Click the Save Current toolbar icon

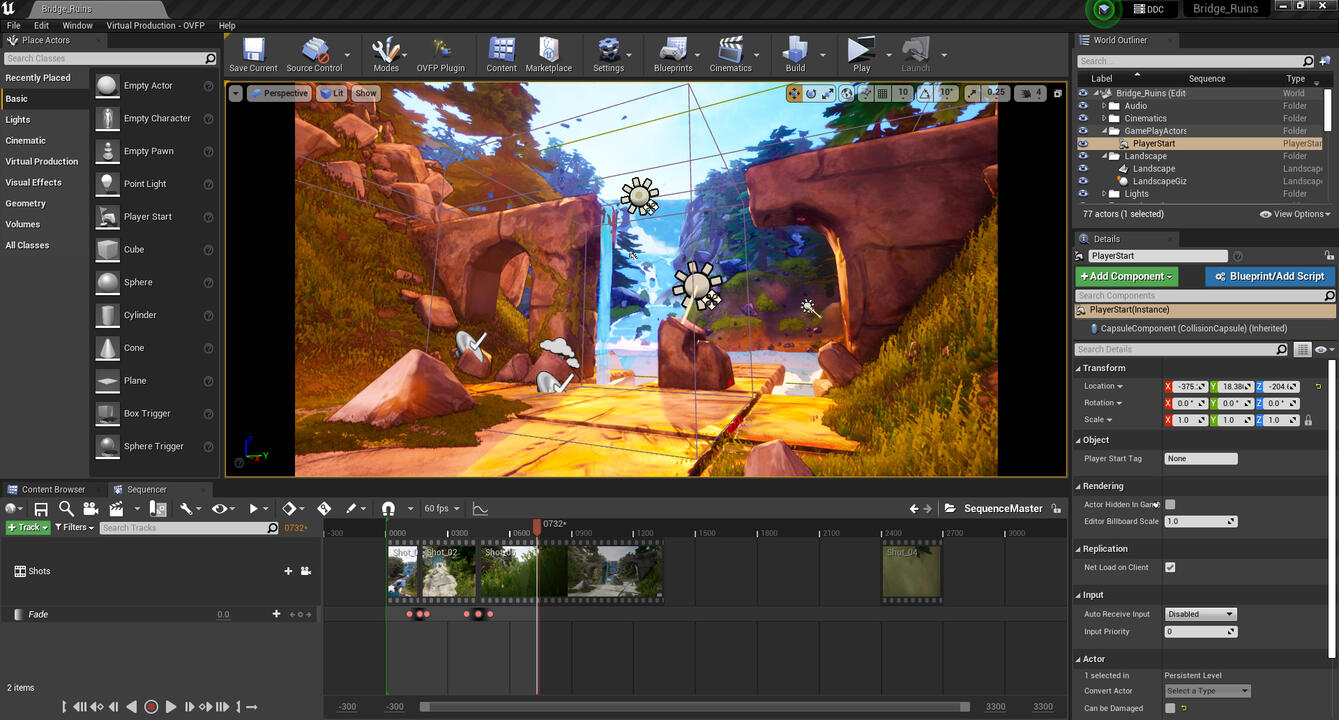click(253, 51)
